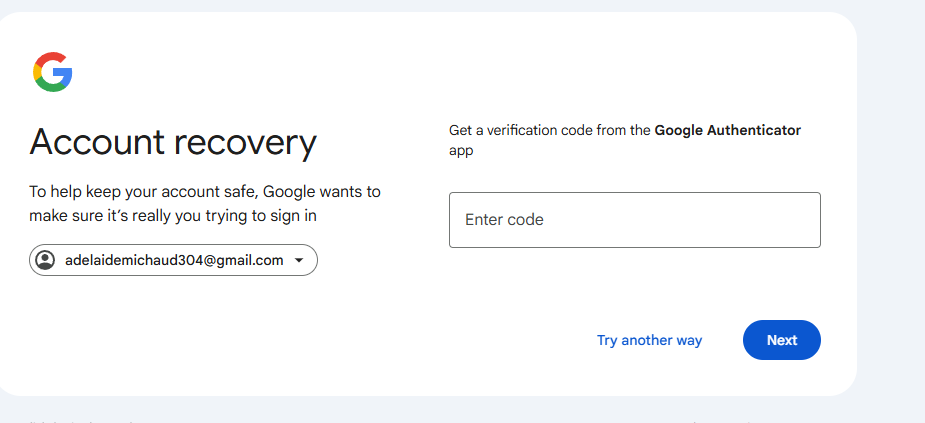Click the "Get a verification code from the" text
This screenshot has width=925, height=423.
(x=550, y=130)
